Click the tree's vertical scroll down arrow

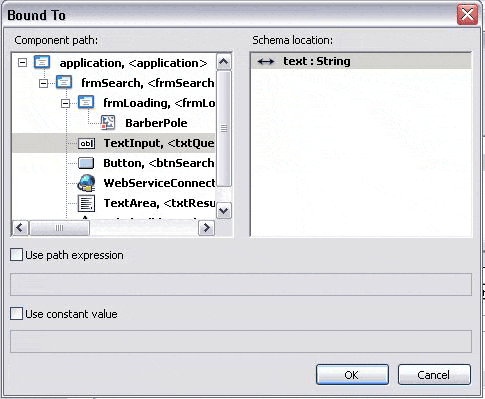[224, 211]
